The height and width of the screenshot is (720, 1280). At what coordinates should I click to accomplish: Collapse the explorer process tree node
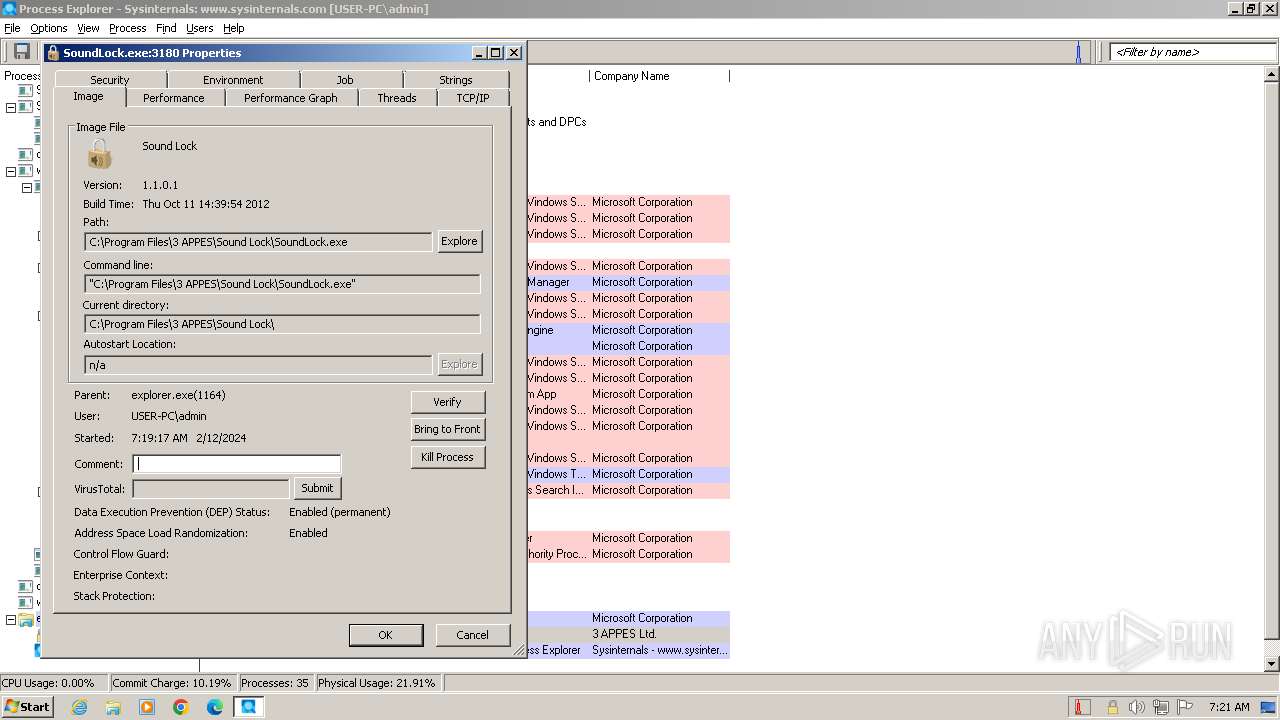click(x=11, y=620)
